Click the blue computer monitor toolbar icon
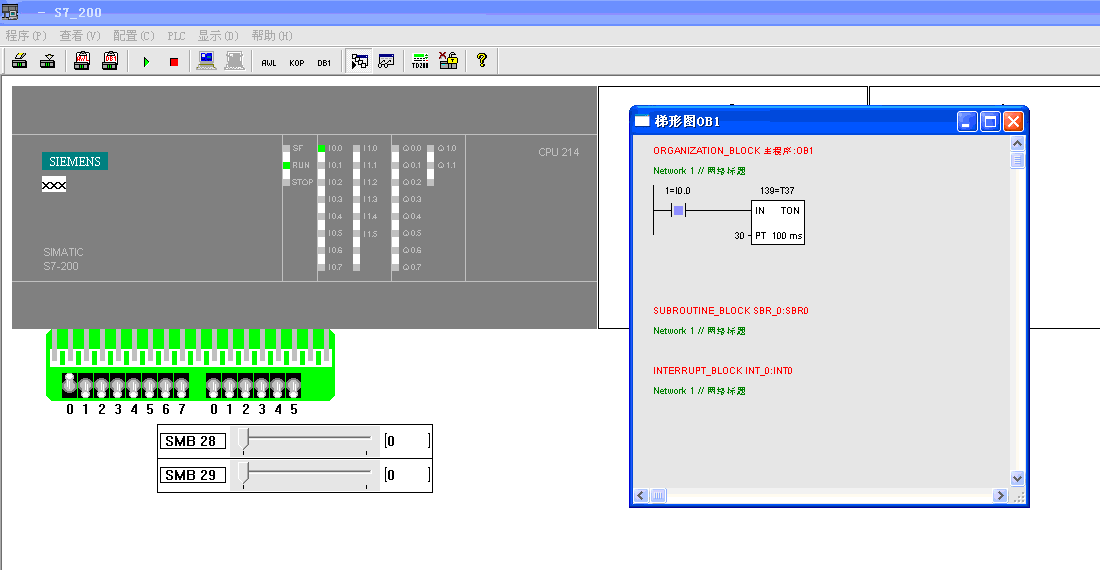The image size is (1100, 570). (206, 61)
